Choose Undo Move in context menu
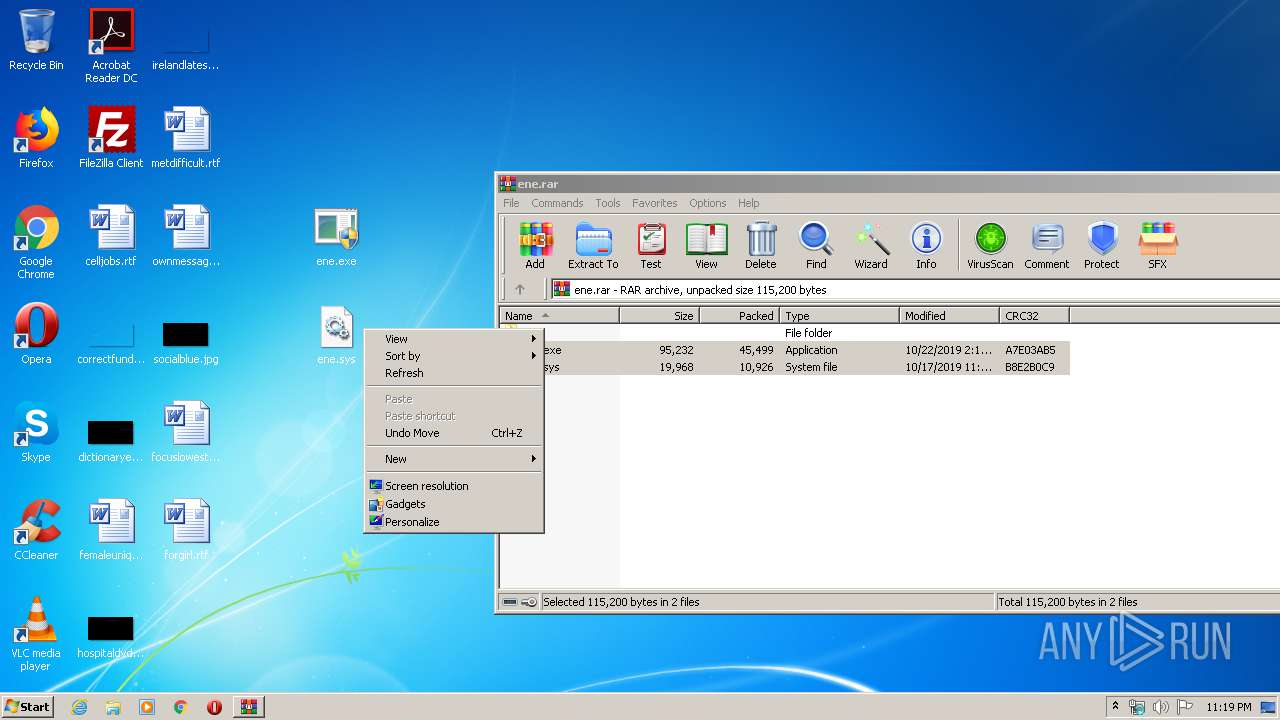The image size is (1280, 720). [x=454, y=433]
